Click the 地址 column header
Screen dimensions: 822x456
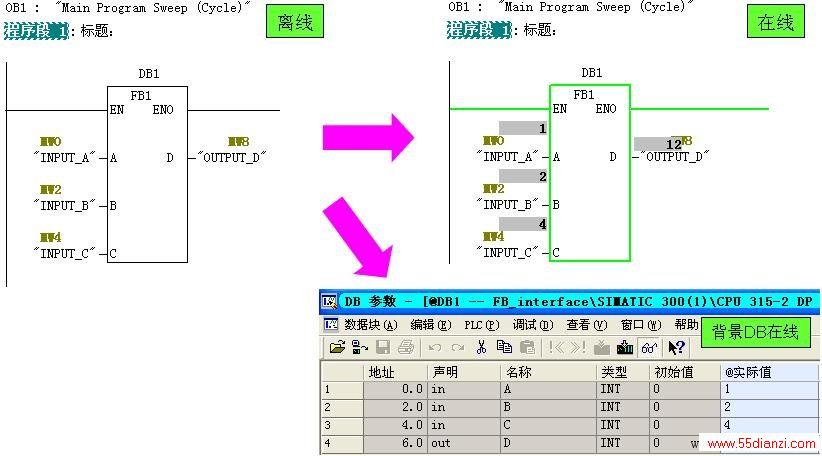click(x=395, y=372)
